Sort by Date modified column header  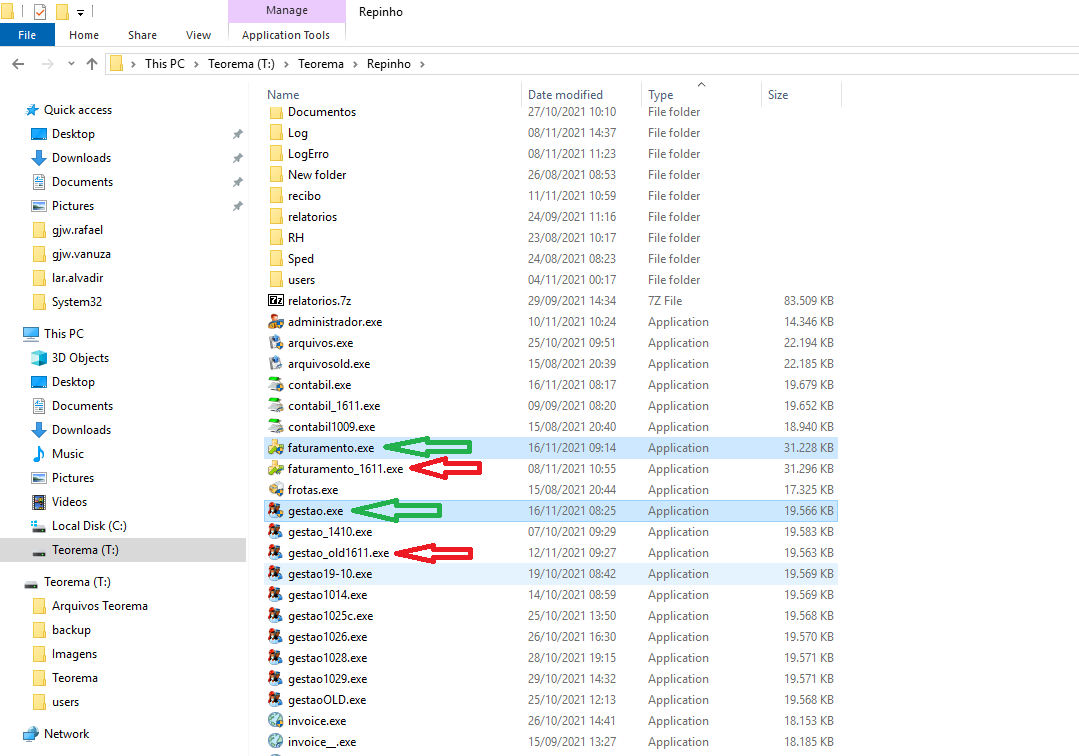click(x=565, y=95)
